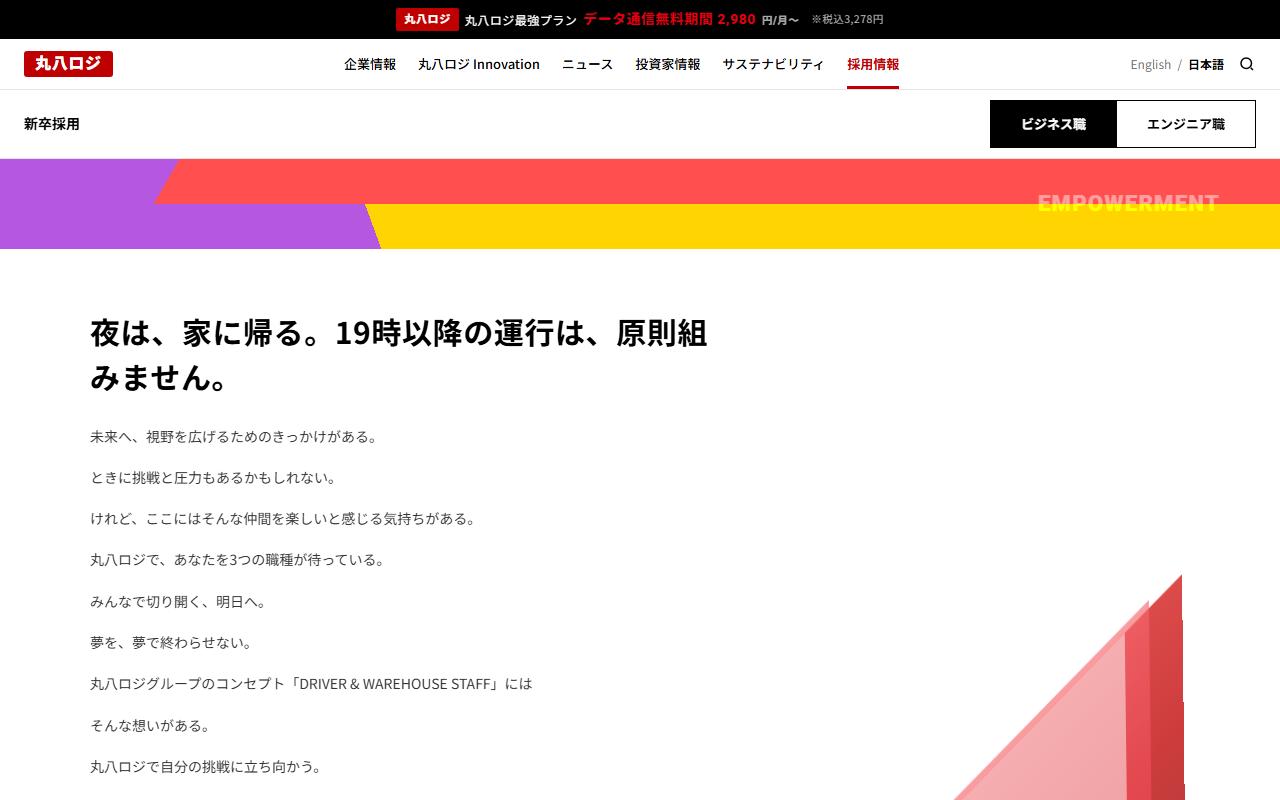The width and height of the screenshot is (1280, 800).
Task: Click the line 未来へ、視野を広げるためのきっかけがある。
Action: pyautogui.click(x=235, y=437)
